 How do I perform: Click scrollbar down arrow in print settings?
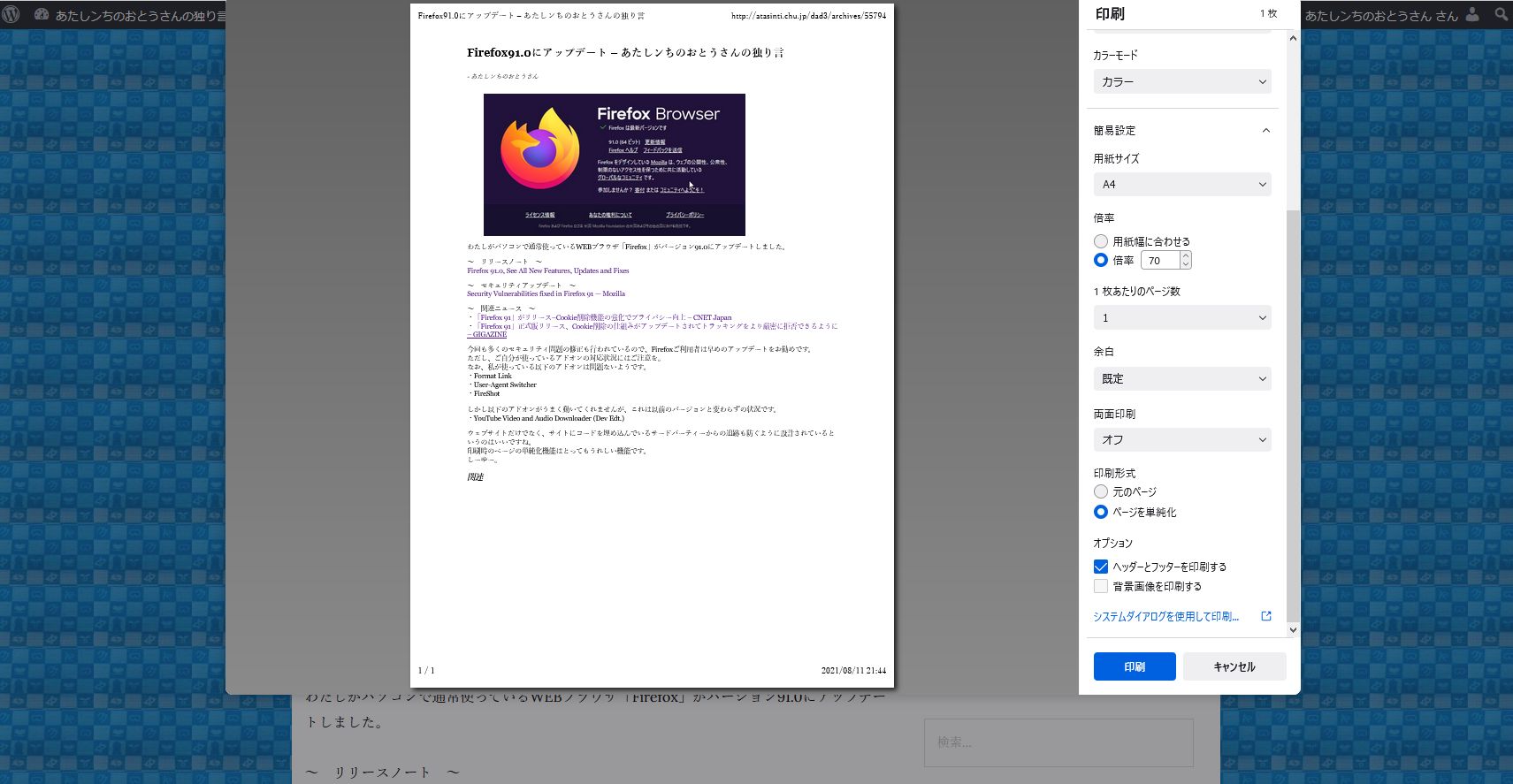(x=1293, y=630)
